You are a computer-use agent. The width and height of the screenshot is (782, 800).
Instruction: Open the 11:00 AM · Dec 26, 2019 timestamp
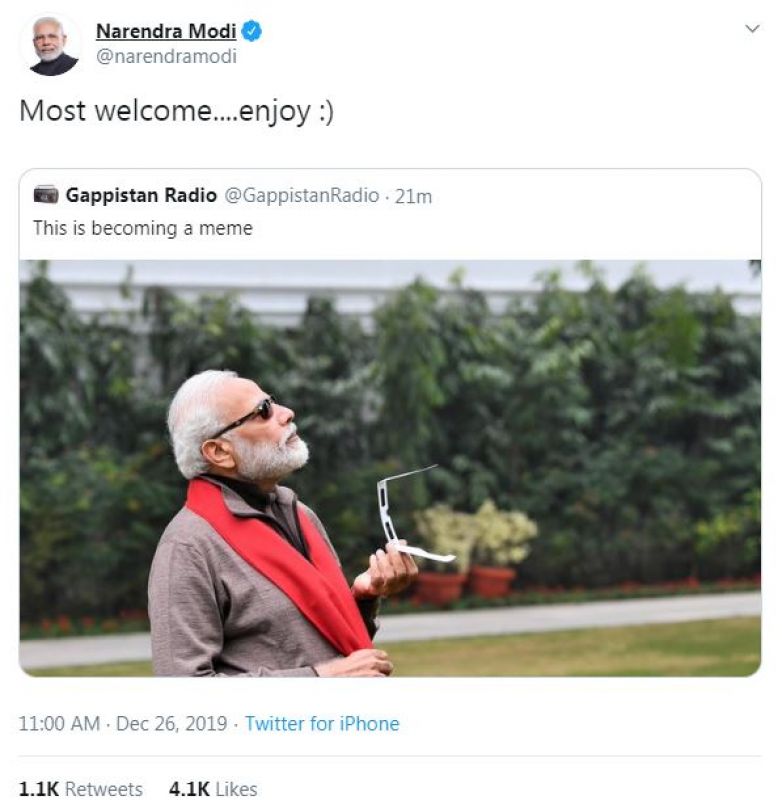(125, 724)
